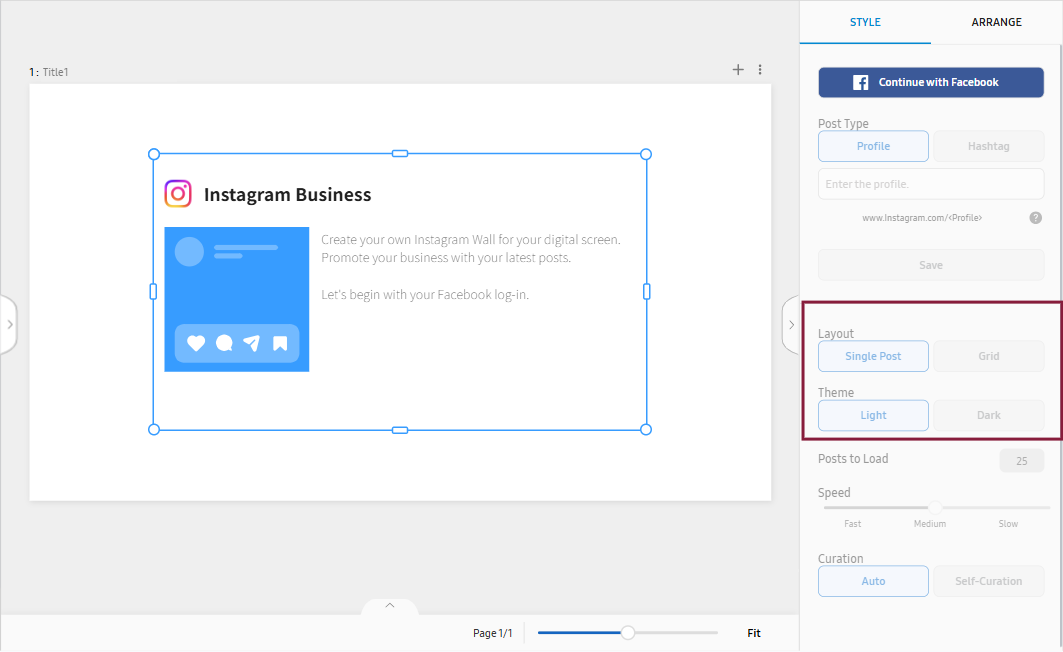Expand the bottom panel with the up chevron
This screenshot has width=1063, height=652.
pyautogui.click(x=390, y=606)
